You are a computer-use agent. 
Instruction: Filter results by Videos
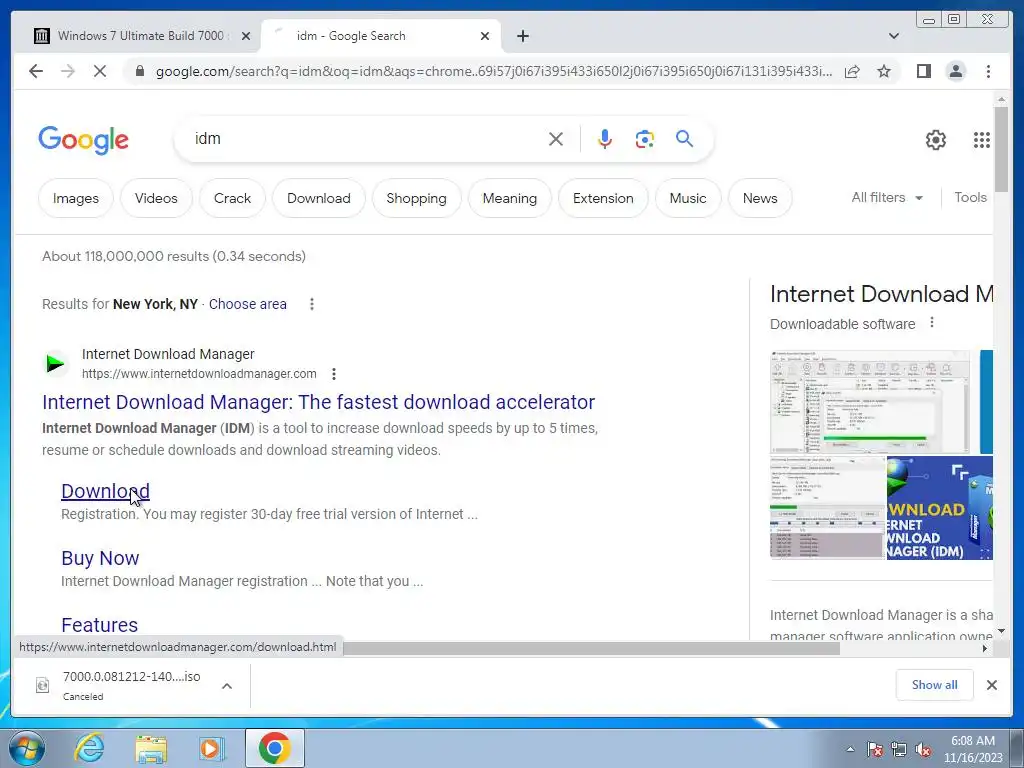156,199
